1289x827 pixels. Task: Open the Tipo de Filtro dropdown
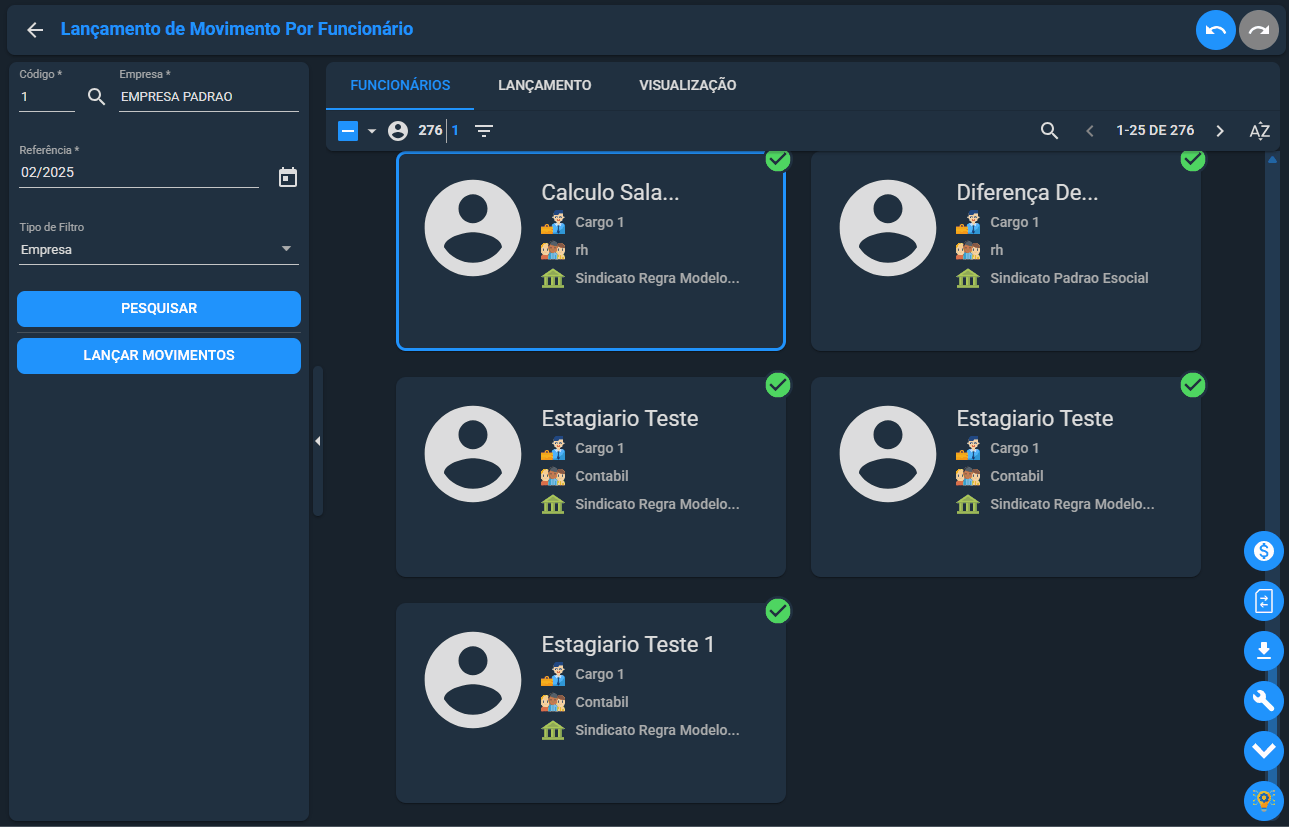point(159,249)
